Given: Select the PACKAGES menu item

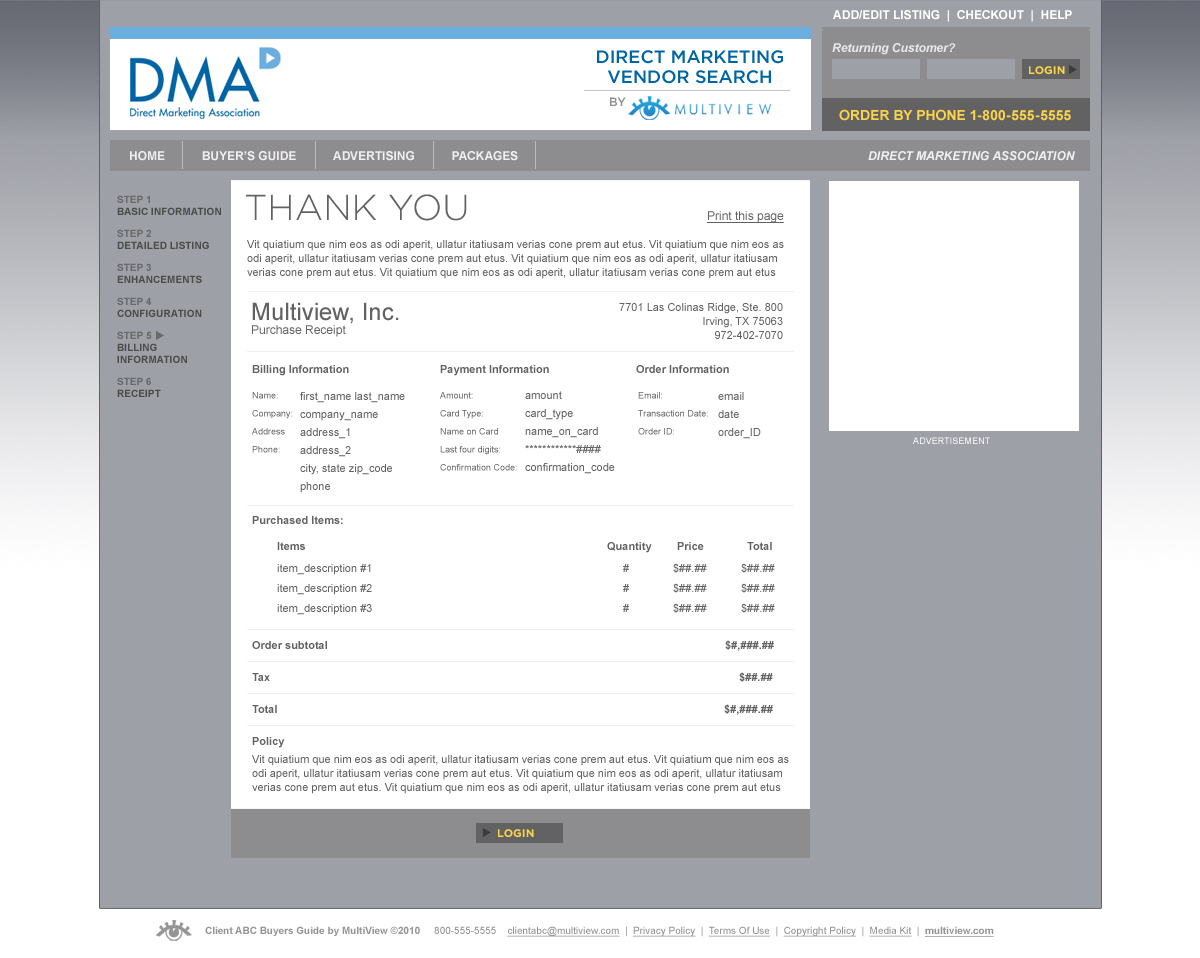Looking at the screenshot, I should pos(485,156).
